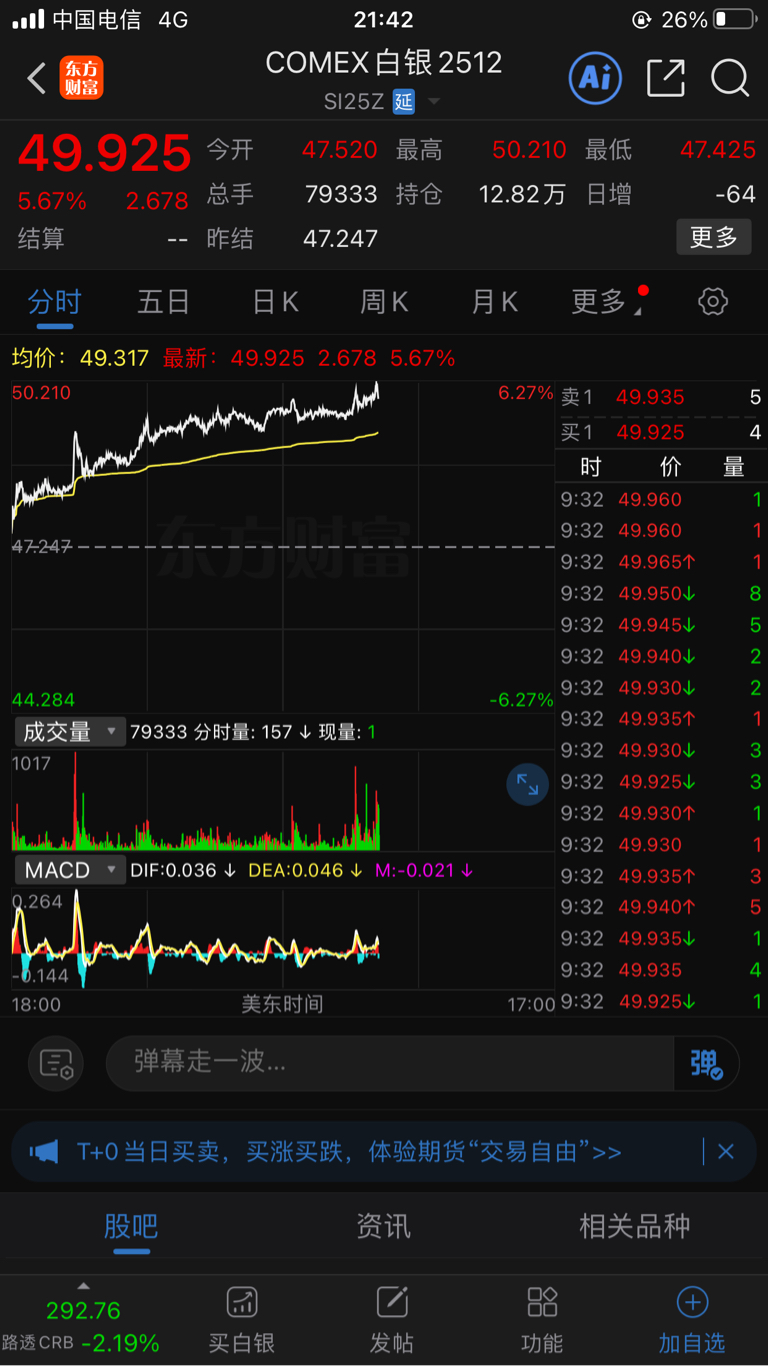Screen dimensions: 768x1366
Task: Tap the 均价 49.317 label
Action: click(81, 358)
